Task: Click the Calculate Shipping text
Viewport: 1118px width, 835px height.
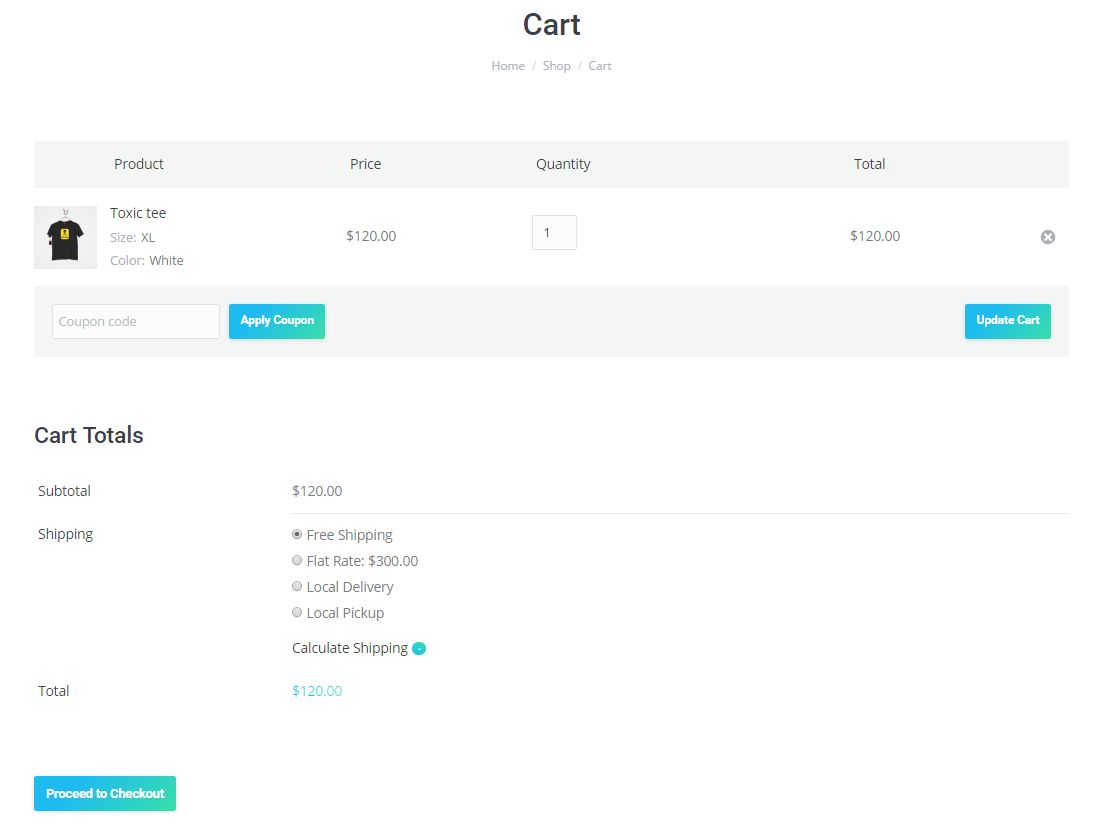Action: pyautogui.click(x=349, y=648)
